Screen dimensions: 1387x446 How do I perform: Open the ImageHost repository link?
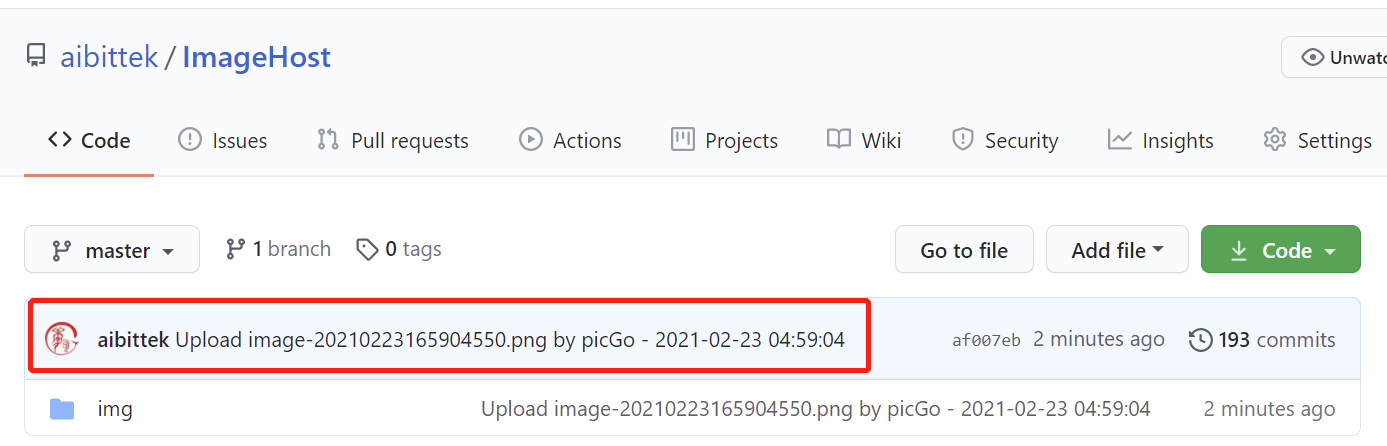[256, 57]
